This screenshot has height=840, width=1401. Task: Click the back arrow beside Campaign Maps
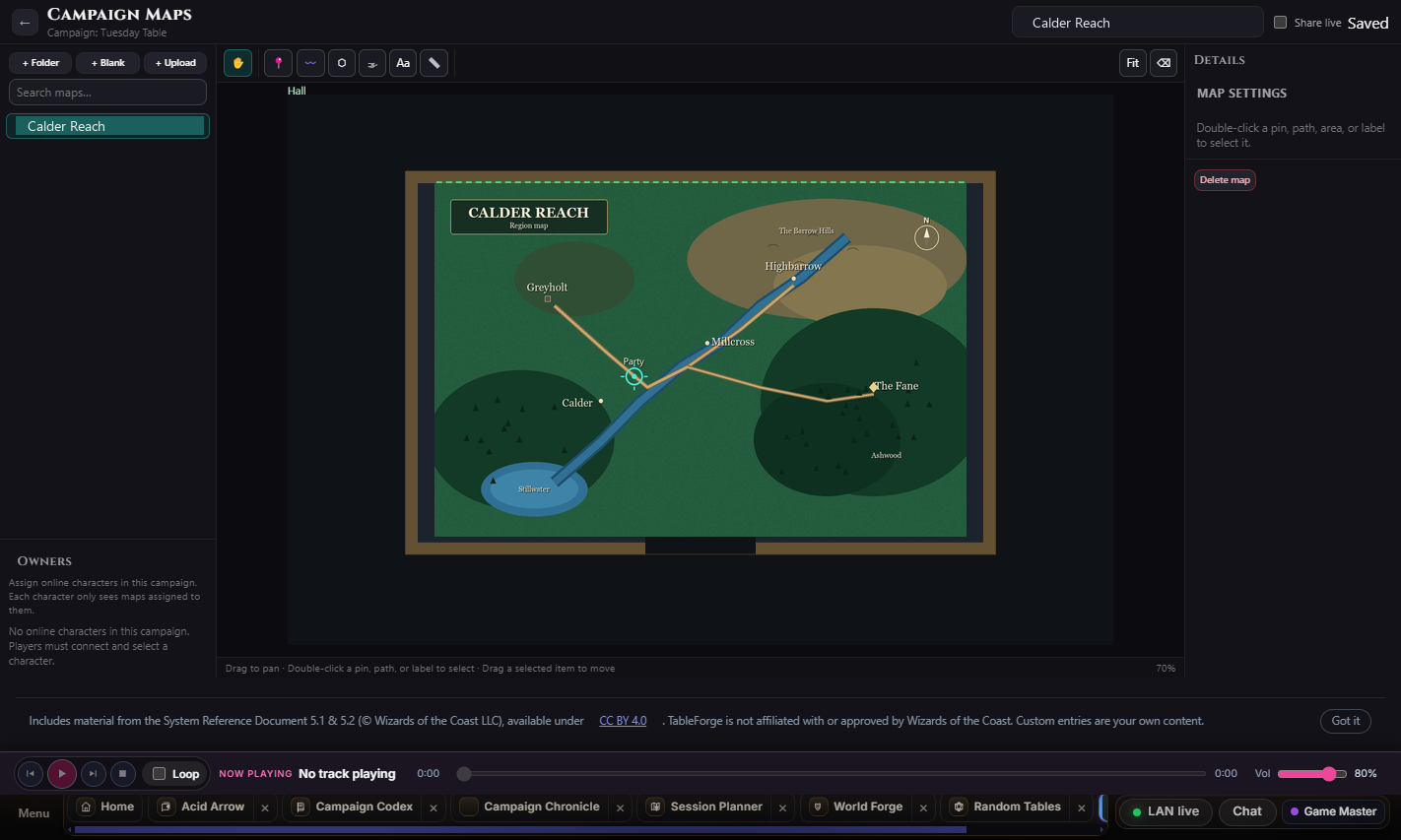point(25,23)
